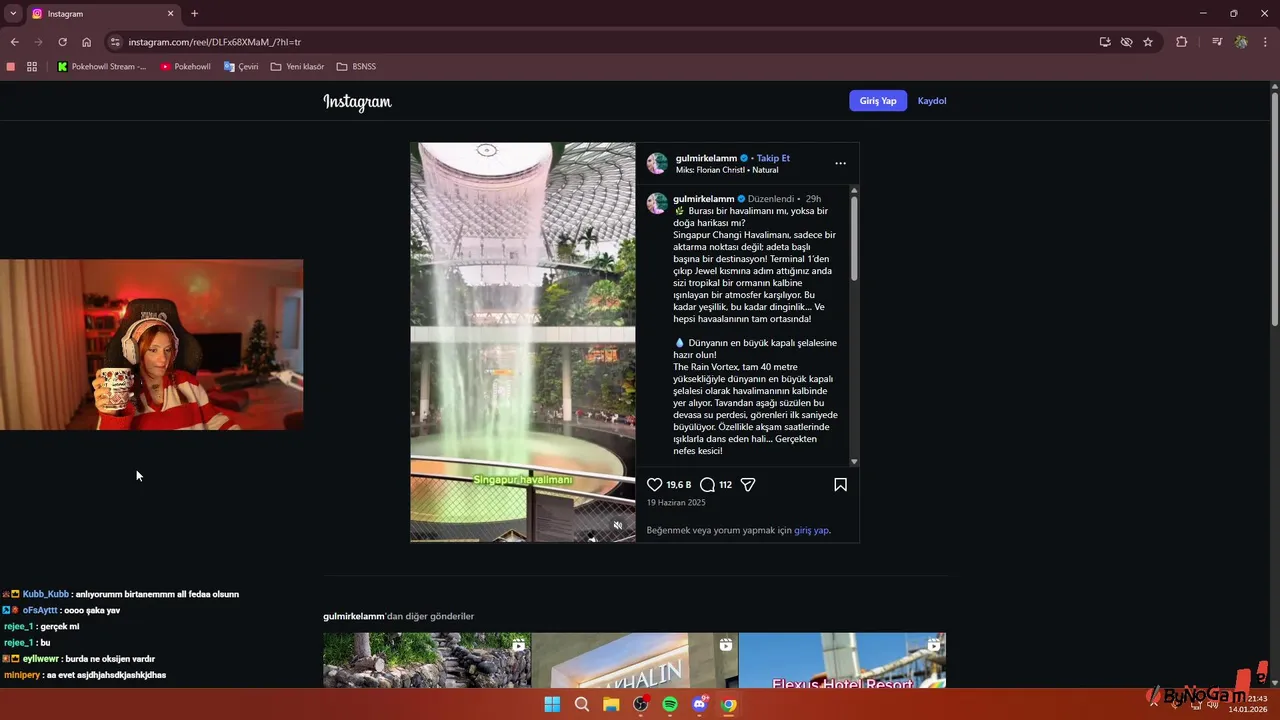The image size is (1280, 720).
Task: Click the forward navigation arrow
Action: tap(38, 42)
